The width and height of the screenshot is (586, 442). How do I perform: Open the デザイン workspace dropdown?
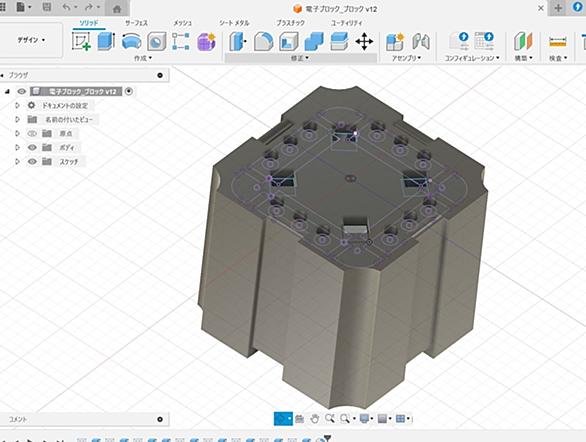pyautogui.click(x=31, y=40)
